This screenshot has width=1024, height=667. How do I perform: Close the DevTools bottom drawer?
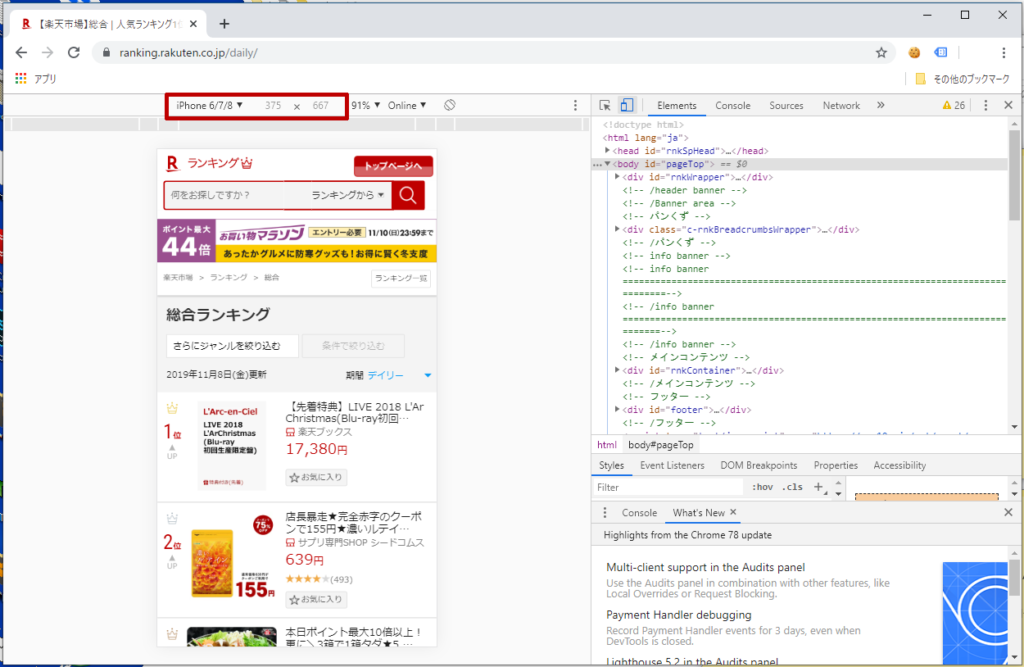[x=1008, y=513]
